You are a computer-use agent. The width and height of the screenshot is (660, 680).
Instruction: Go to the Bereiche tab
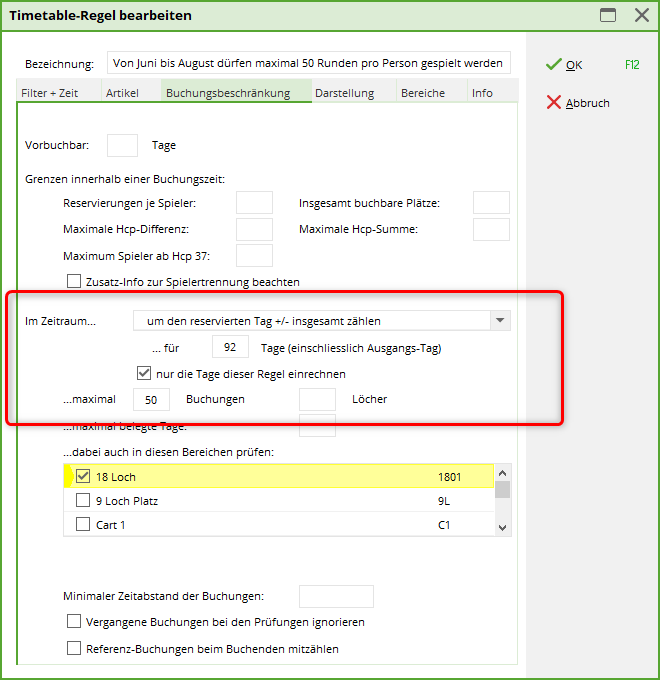(423, 93)
